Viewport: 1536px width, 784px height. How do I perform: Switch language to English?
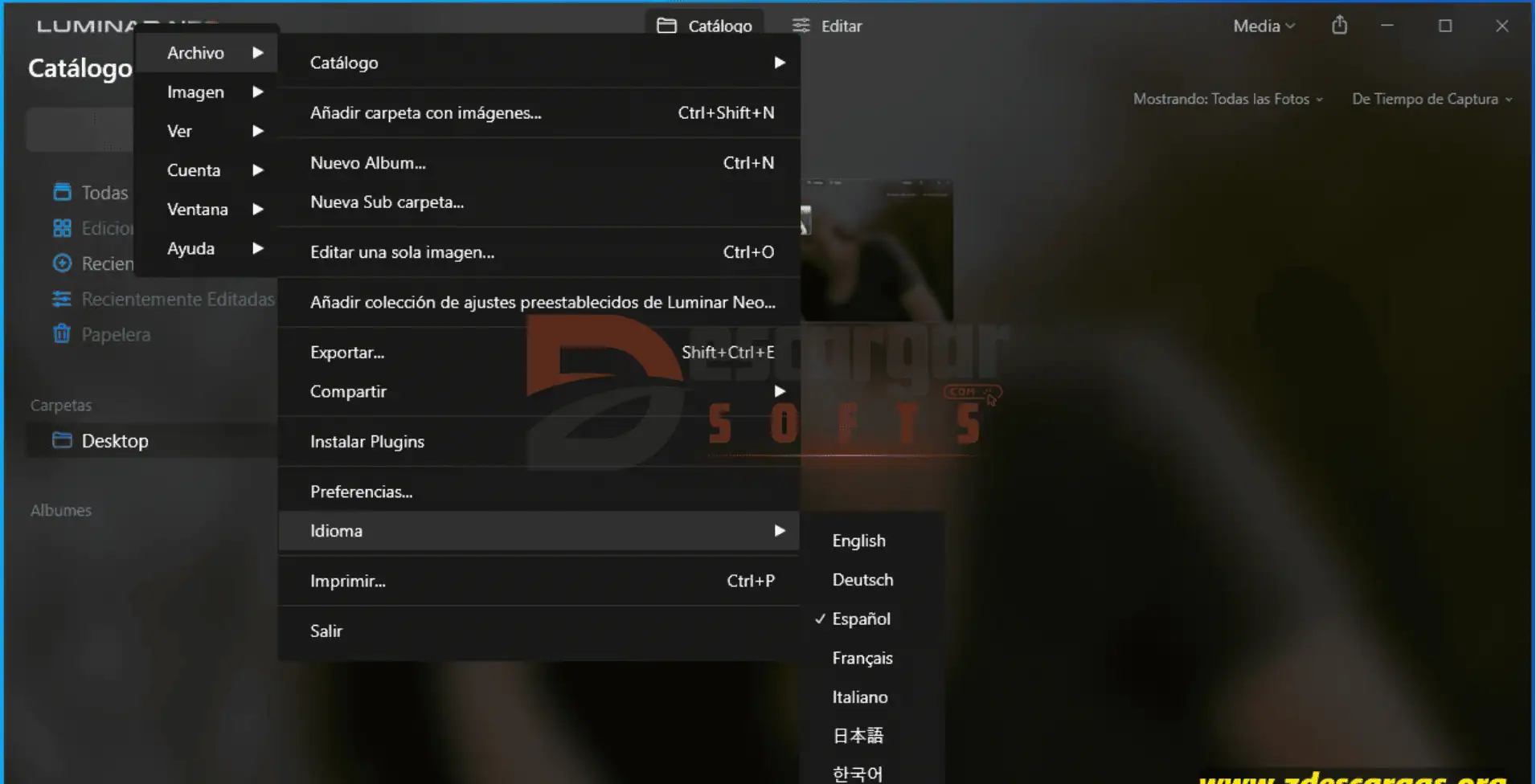(858, 541)
